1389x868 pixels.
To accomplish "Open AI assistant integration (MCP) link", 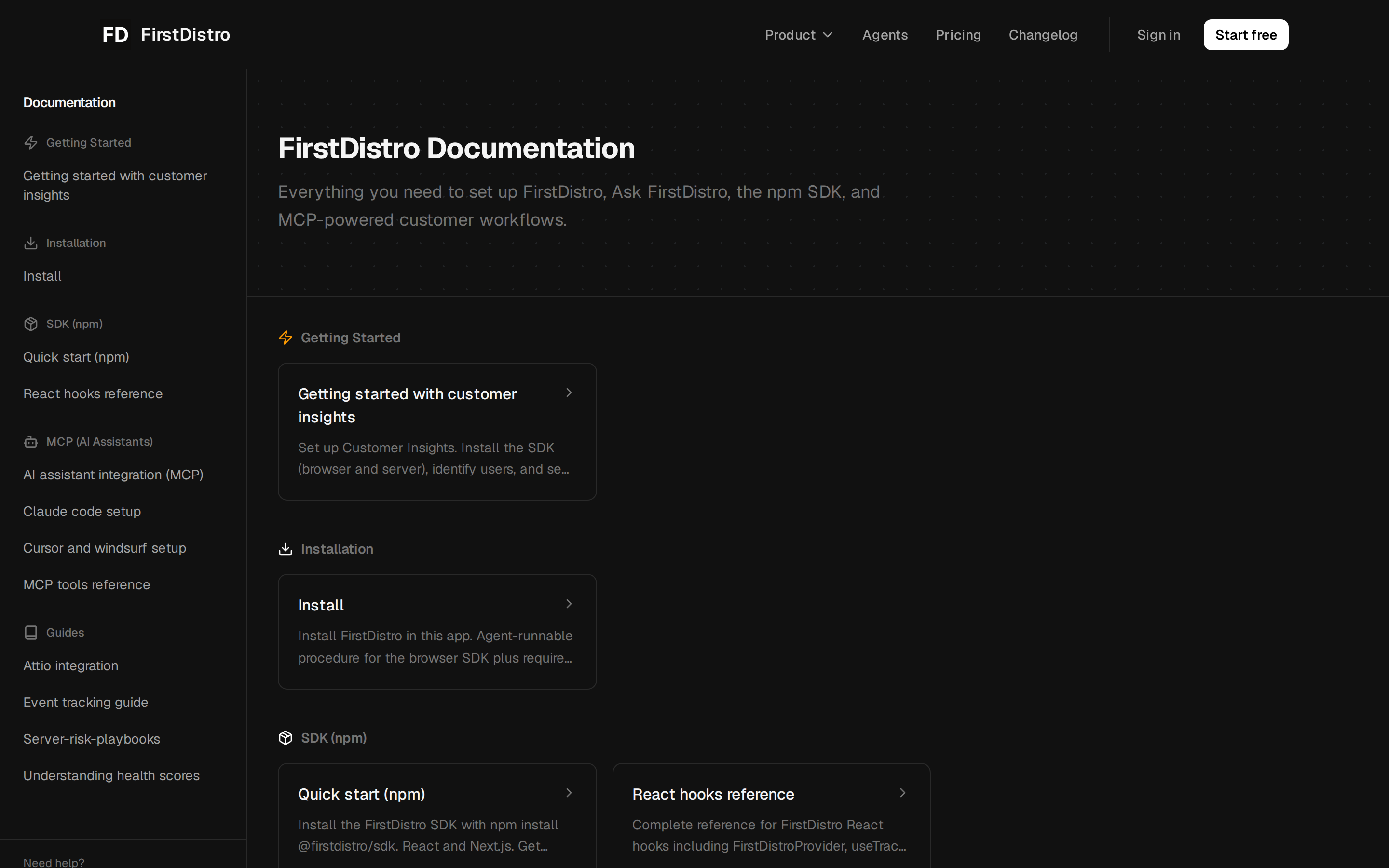I will (x=113, y=475).
